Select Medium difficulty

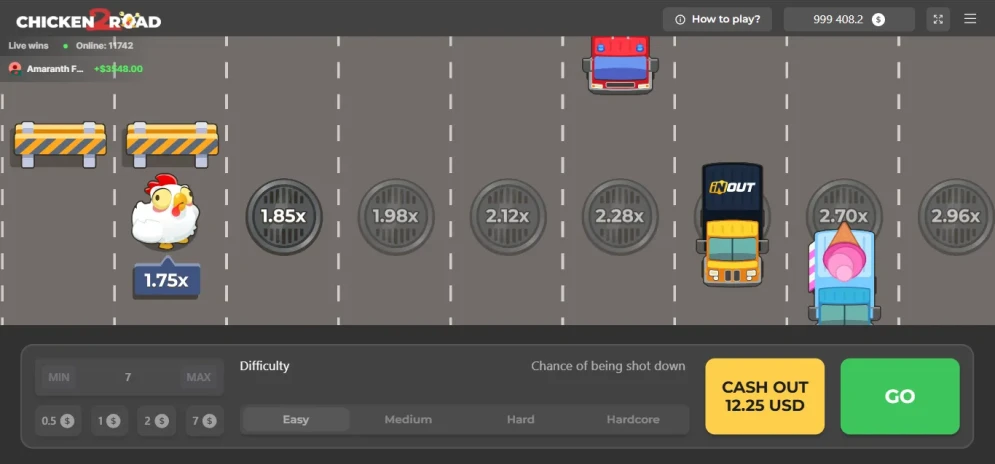[408, 420]
